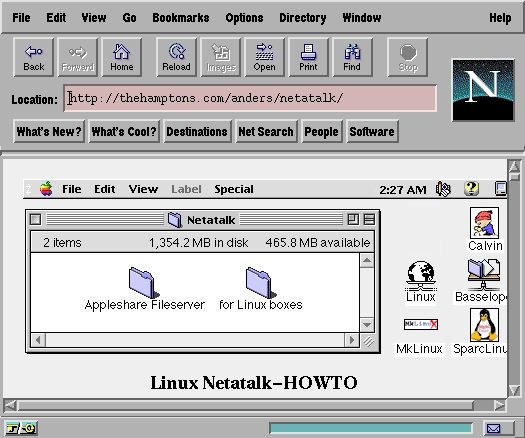This screenshot has width=525, height=438.
Task: Open the Bookmarks menu
Action: coord(181,17)
